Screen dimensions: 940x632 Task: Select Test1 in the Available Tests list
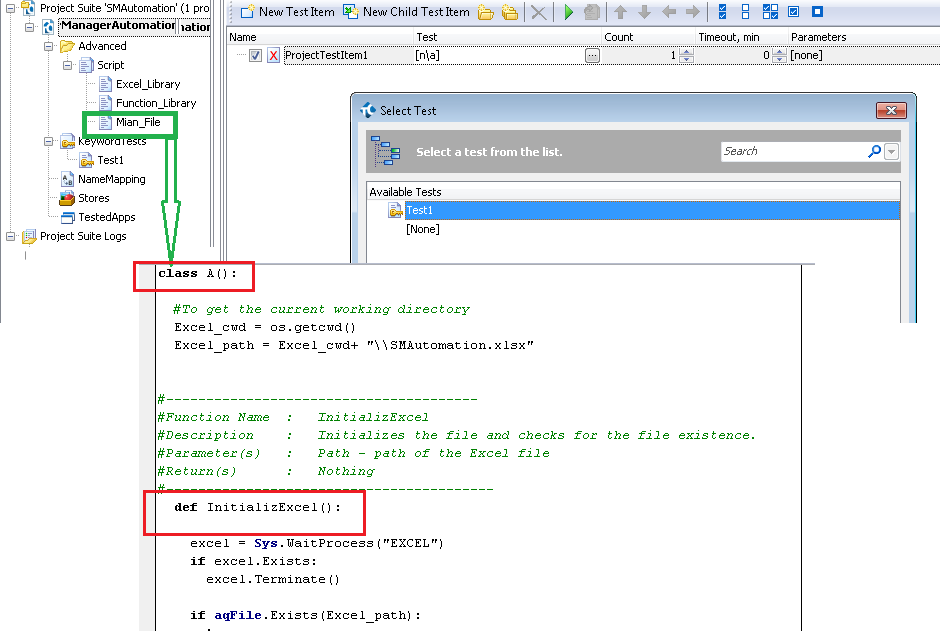419,210
